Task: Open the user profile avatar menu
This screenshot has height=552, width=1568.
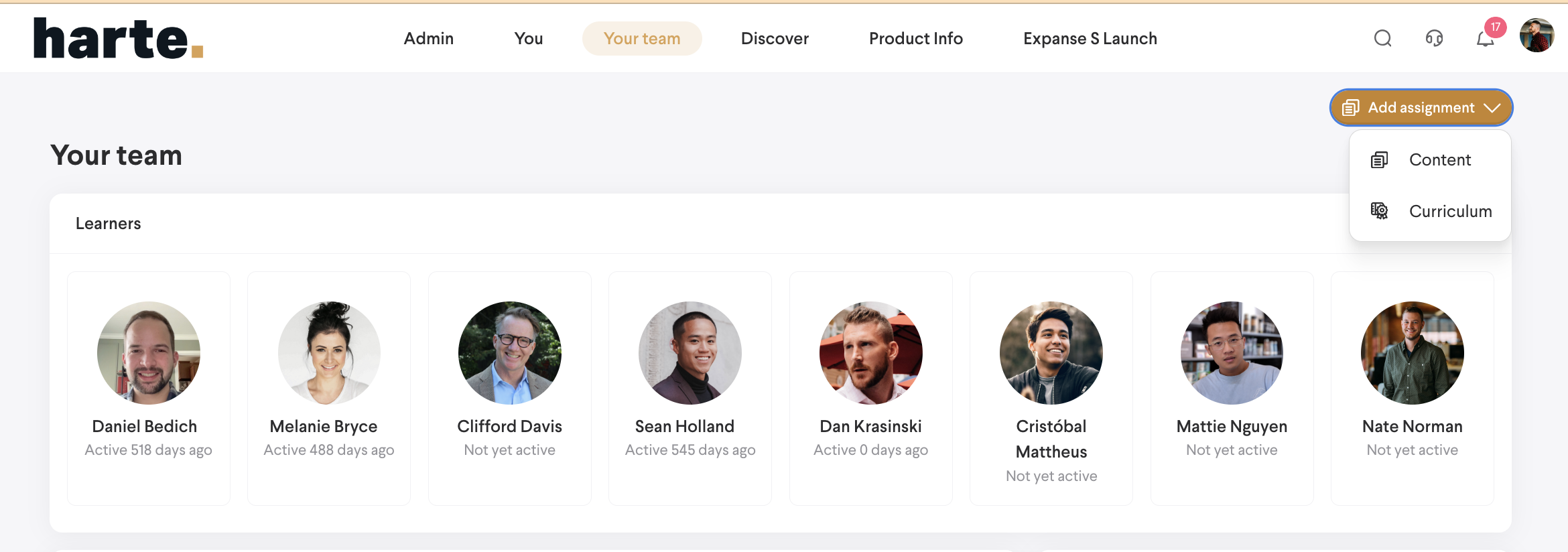Action: (x=1537, y=36)
